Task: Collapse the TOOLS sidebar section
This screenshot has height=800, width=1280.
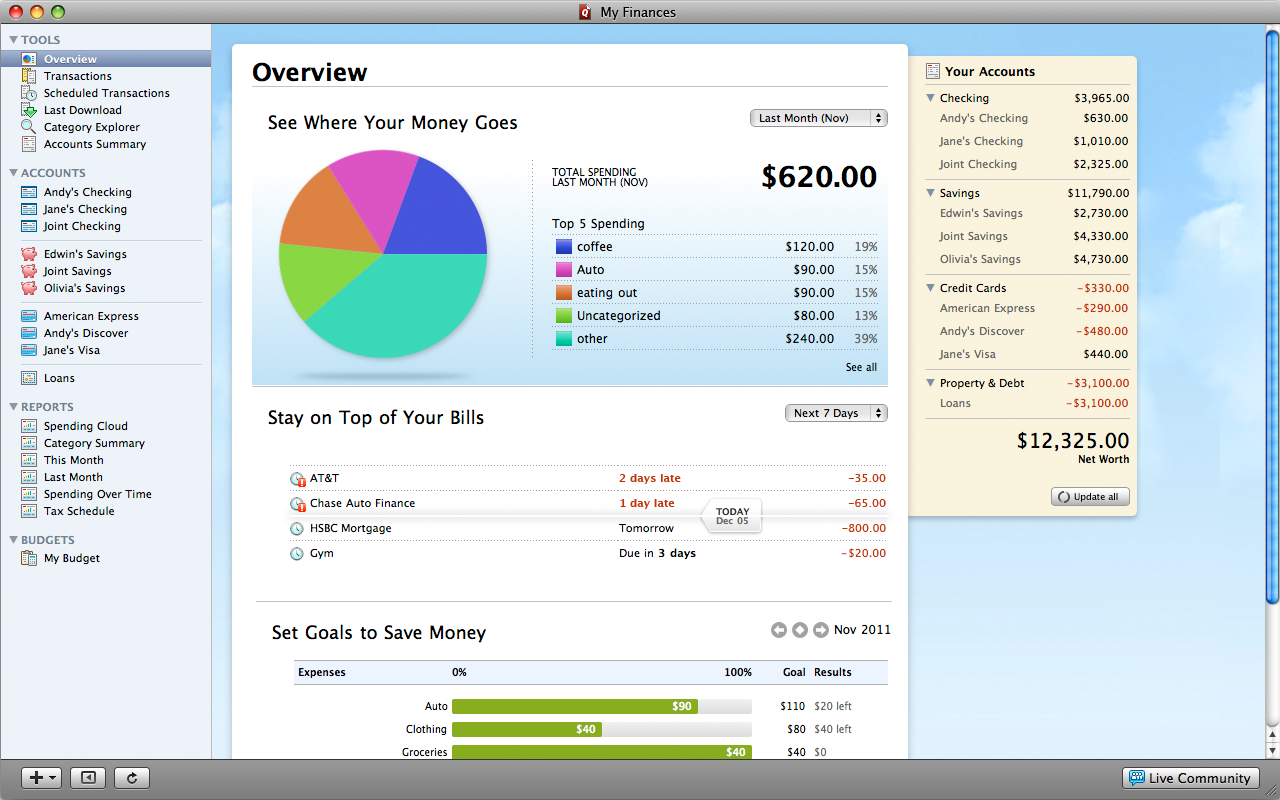Action: click(13, 39)
